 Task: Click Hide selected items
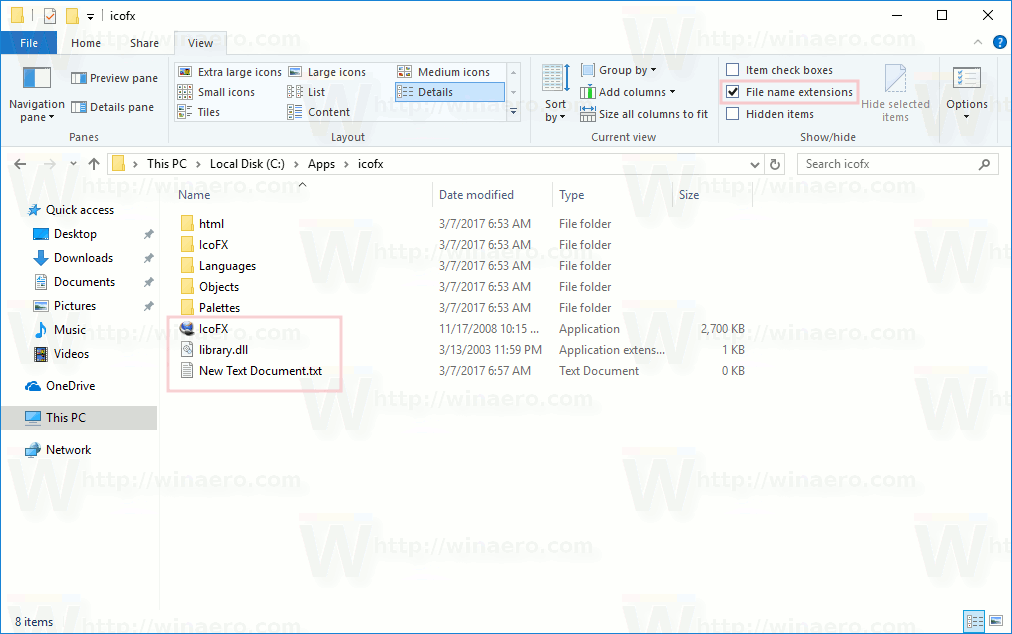pos(896,90)
